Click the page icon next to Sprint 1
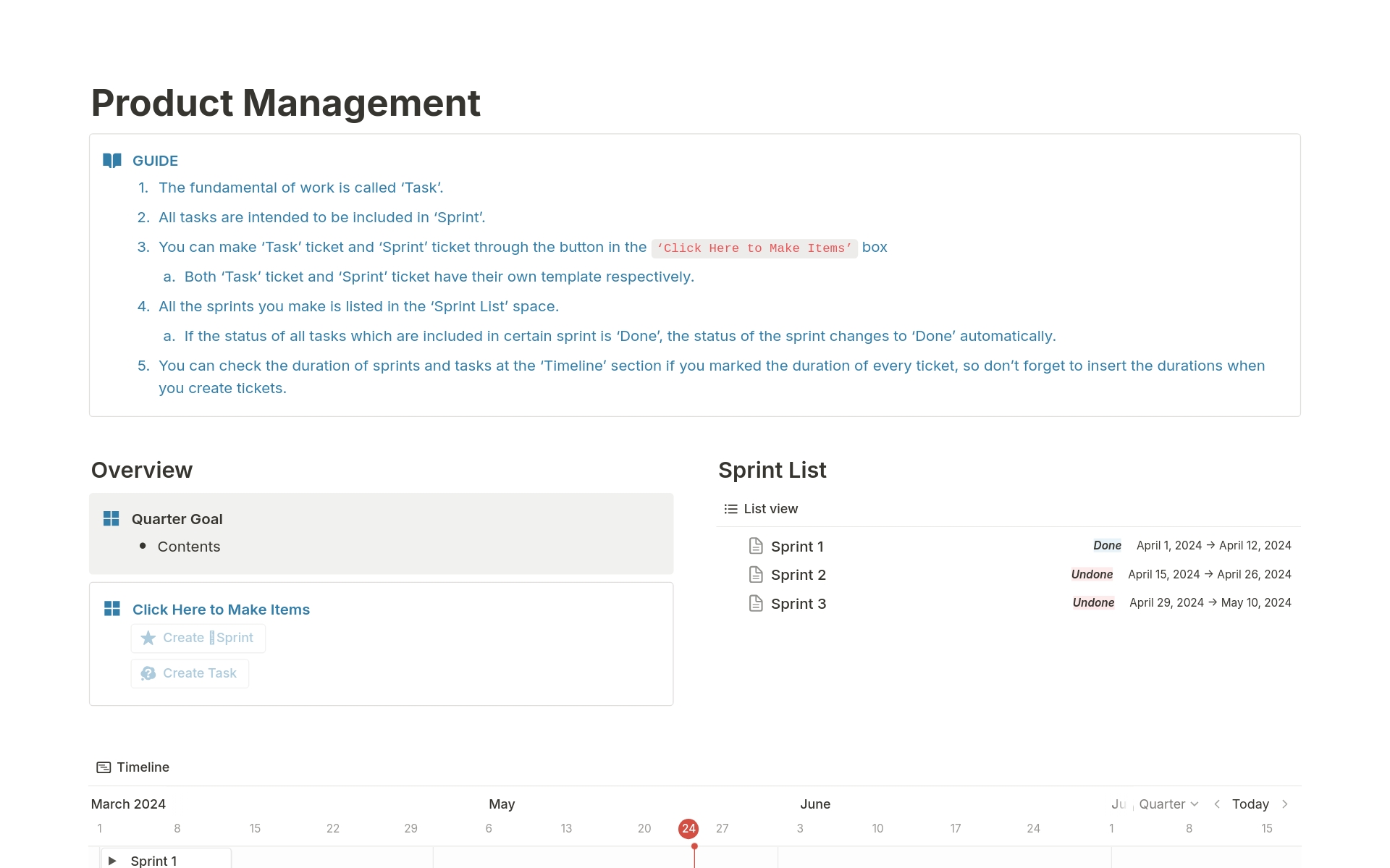The width and height of the screenshot is (1390, 868). 756,546
